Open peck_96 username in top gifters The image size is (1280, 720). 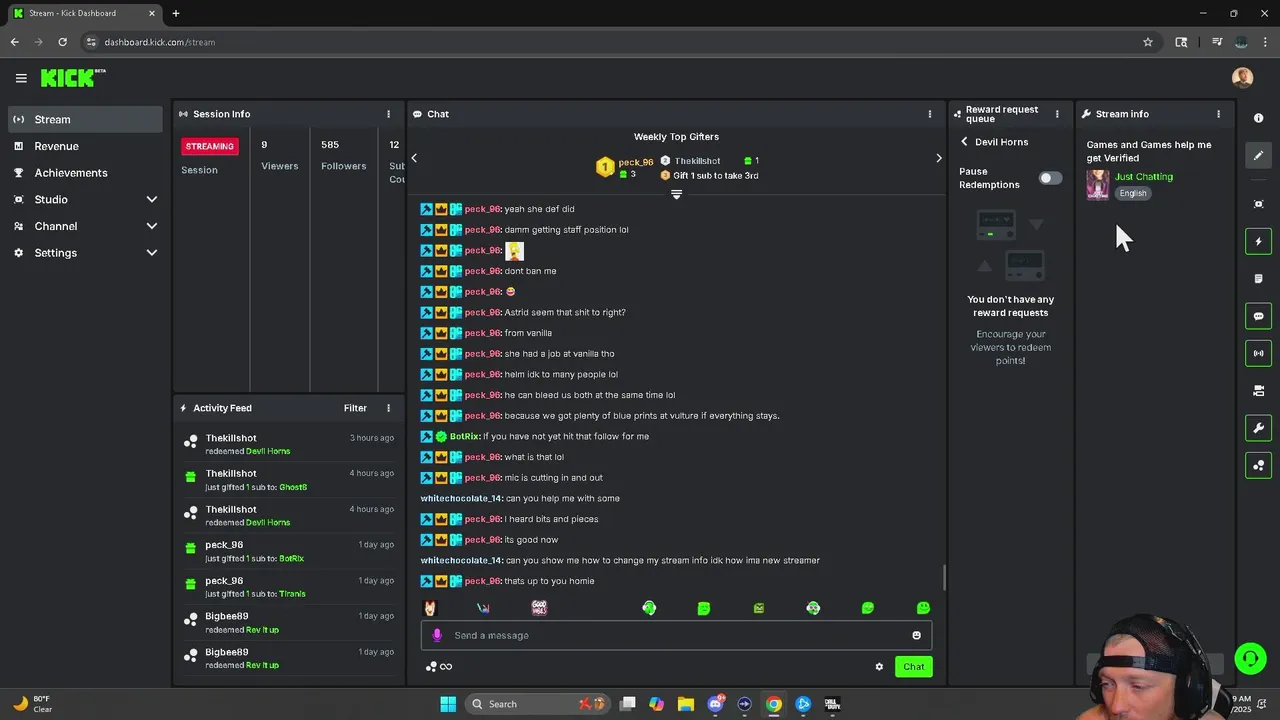click(x=635, y=162)
